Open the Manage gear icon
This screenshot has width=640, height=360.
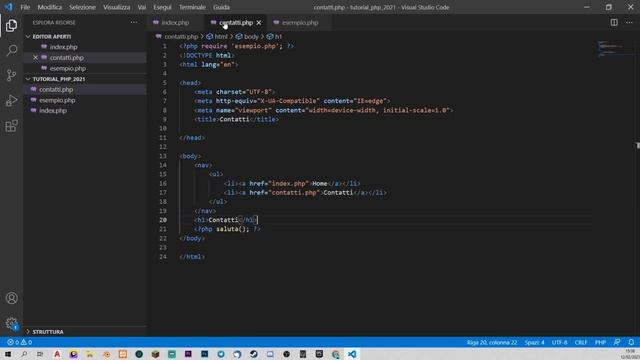(11, 324)
